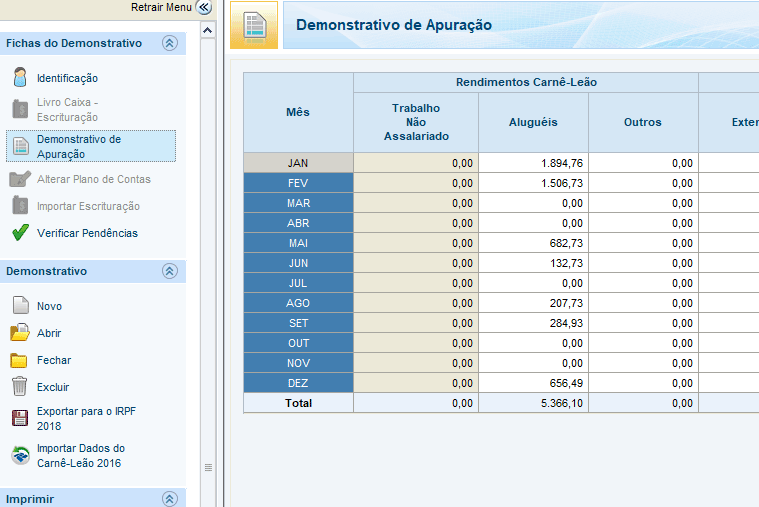Select the MAI month row header
Screen dimensions: 759x507
coord(298,243)
